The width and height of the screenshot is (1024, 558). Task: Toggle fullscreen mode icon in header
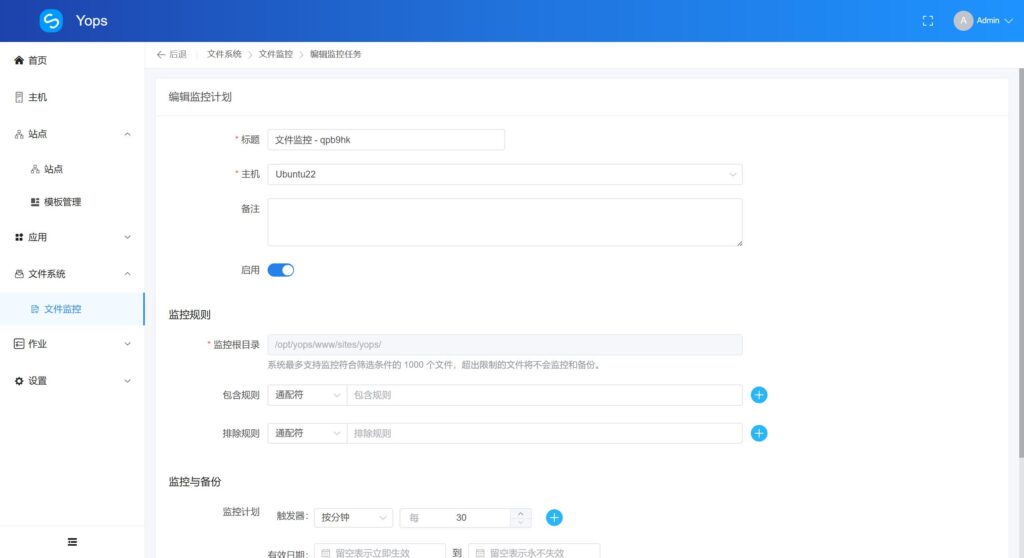pyautogui.click(x=927, y=21)
